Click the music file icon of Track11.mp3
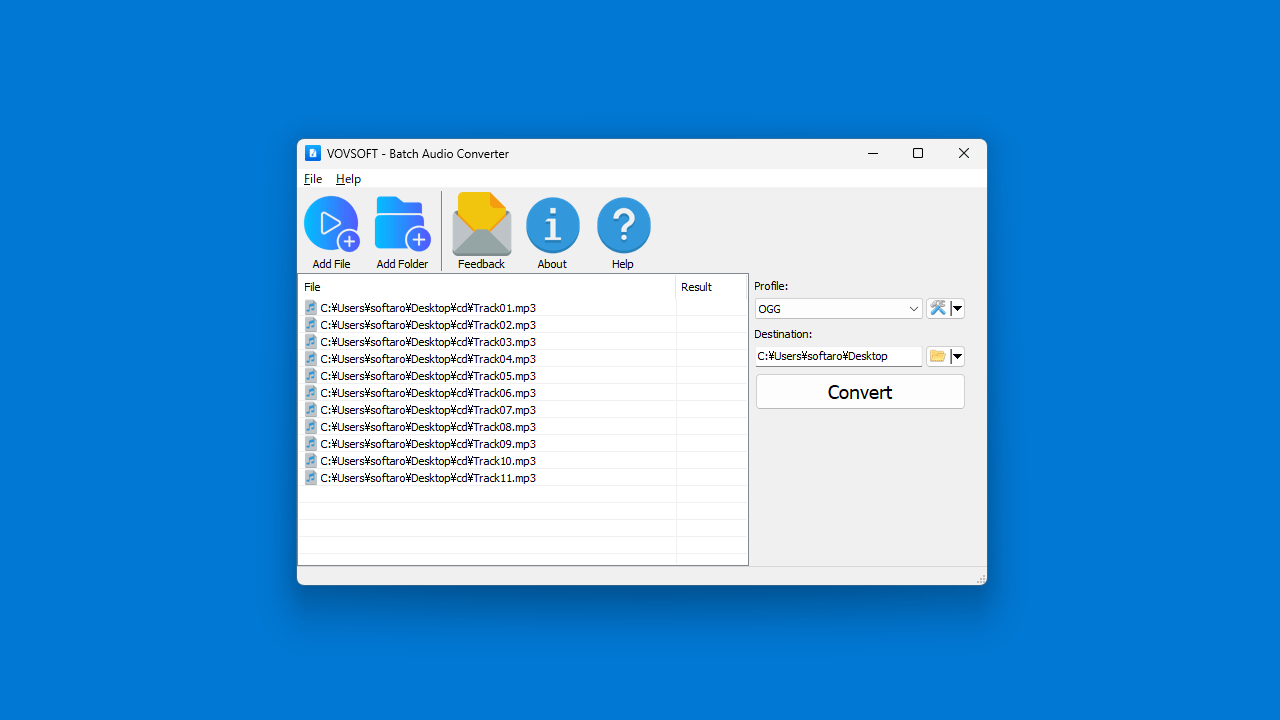 (311, 478)
